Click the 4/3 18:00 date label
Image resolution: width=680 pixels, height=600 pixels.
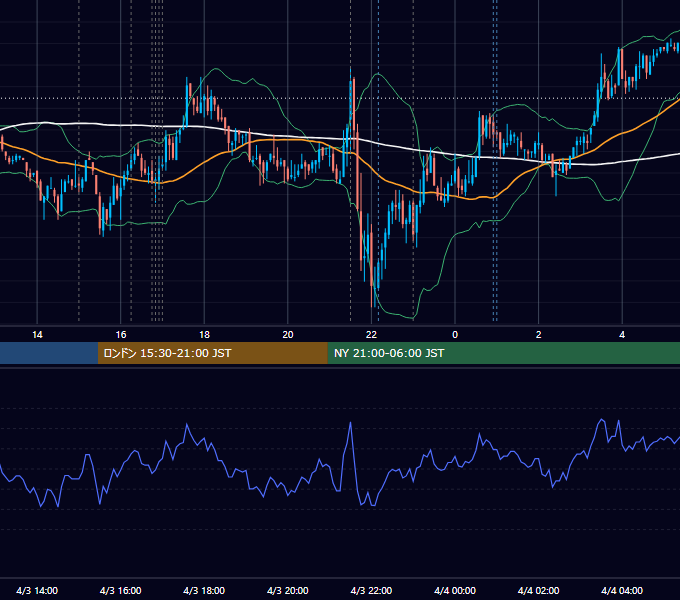click(204, 590)
